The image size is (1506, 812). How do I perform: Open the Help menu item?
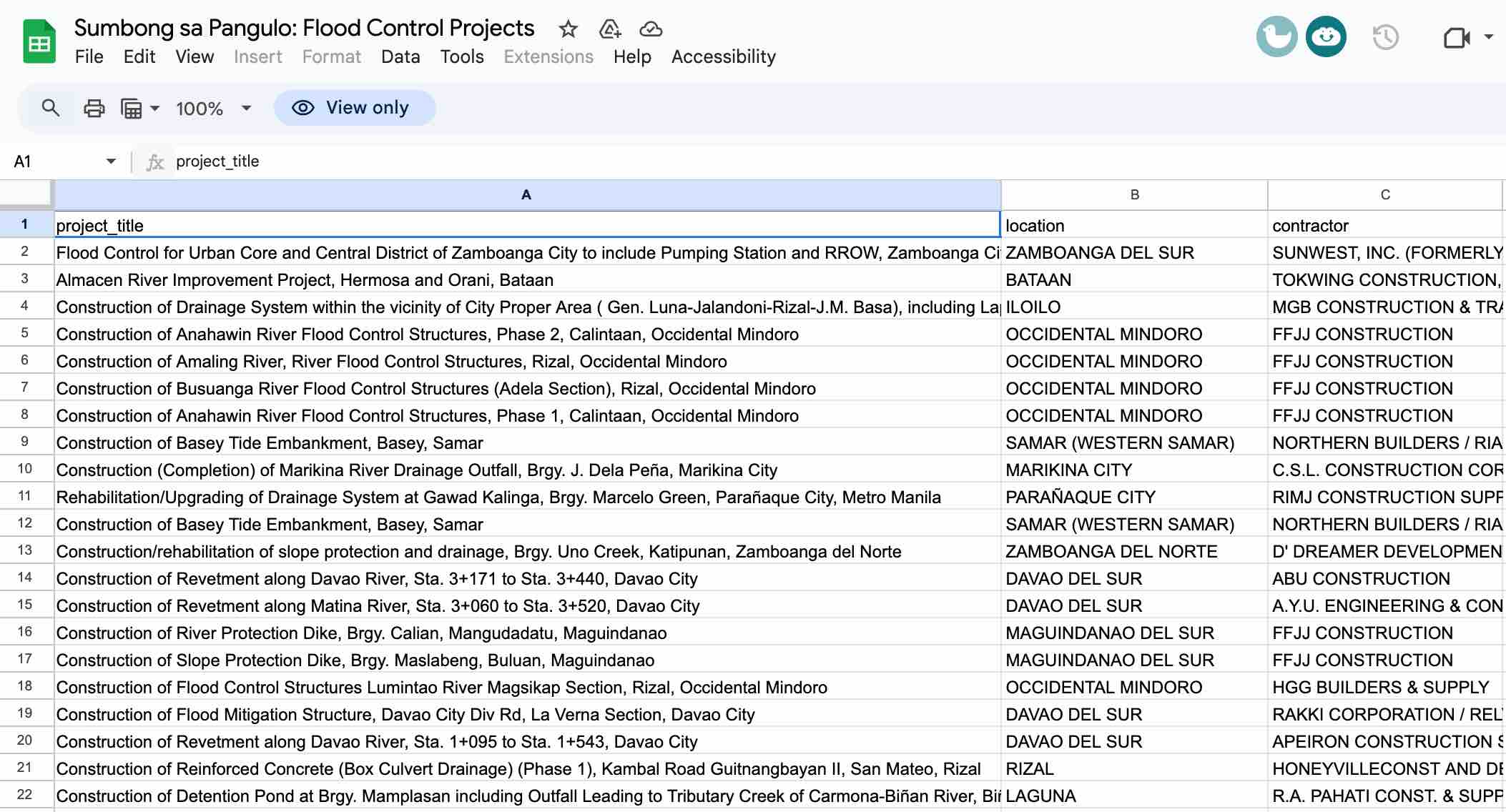pyautogui.click(x=632, y=56)
